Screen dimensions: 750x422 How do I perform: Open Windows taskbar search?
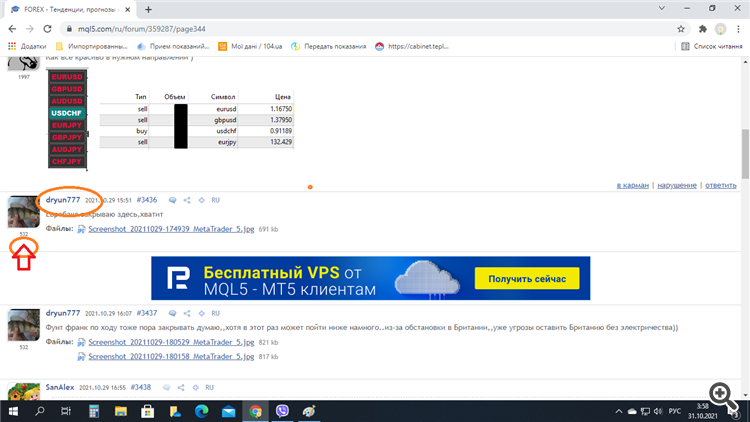coord(40,411)
